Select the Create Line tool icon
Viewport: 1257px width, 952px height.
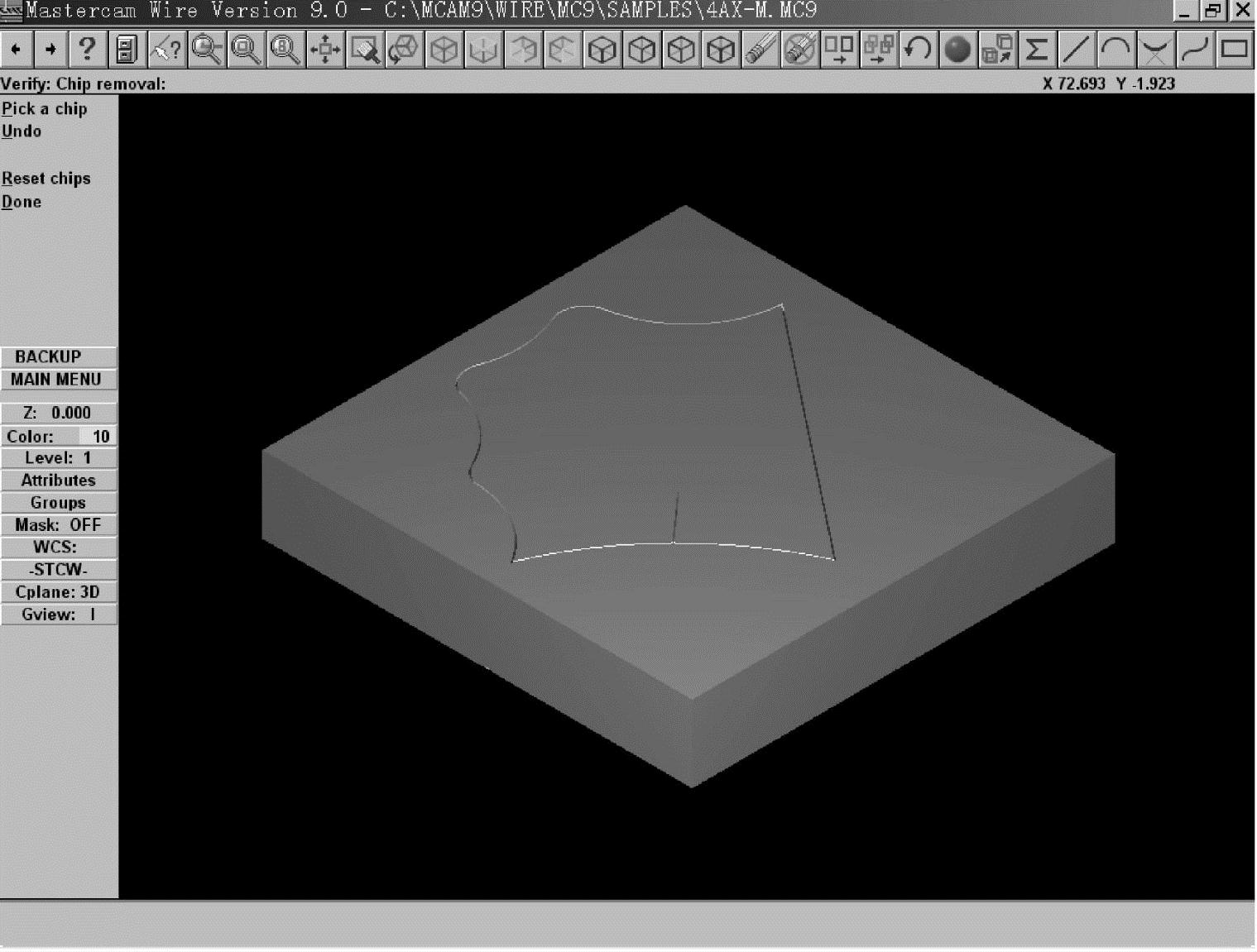(x=1076, y=50)
